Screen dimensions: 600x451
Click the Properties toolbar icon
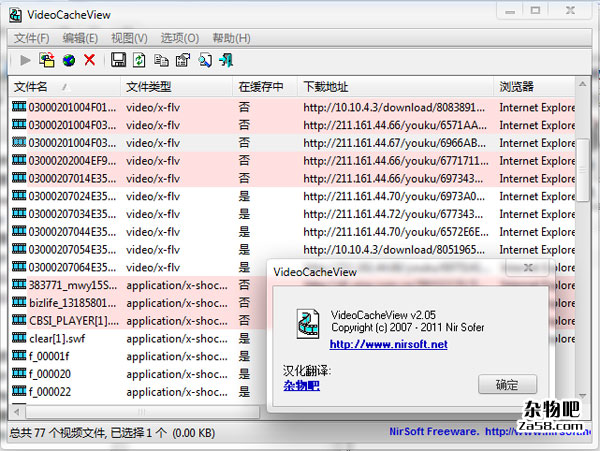click(183, 60)
